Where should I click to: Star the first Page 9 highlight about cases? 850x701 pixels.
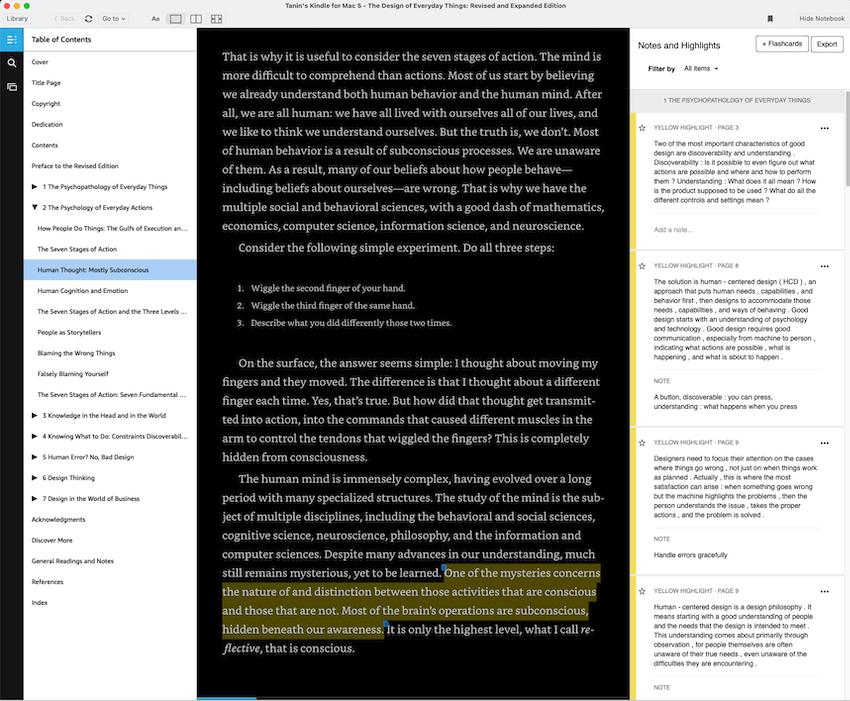tap(642, 443)
